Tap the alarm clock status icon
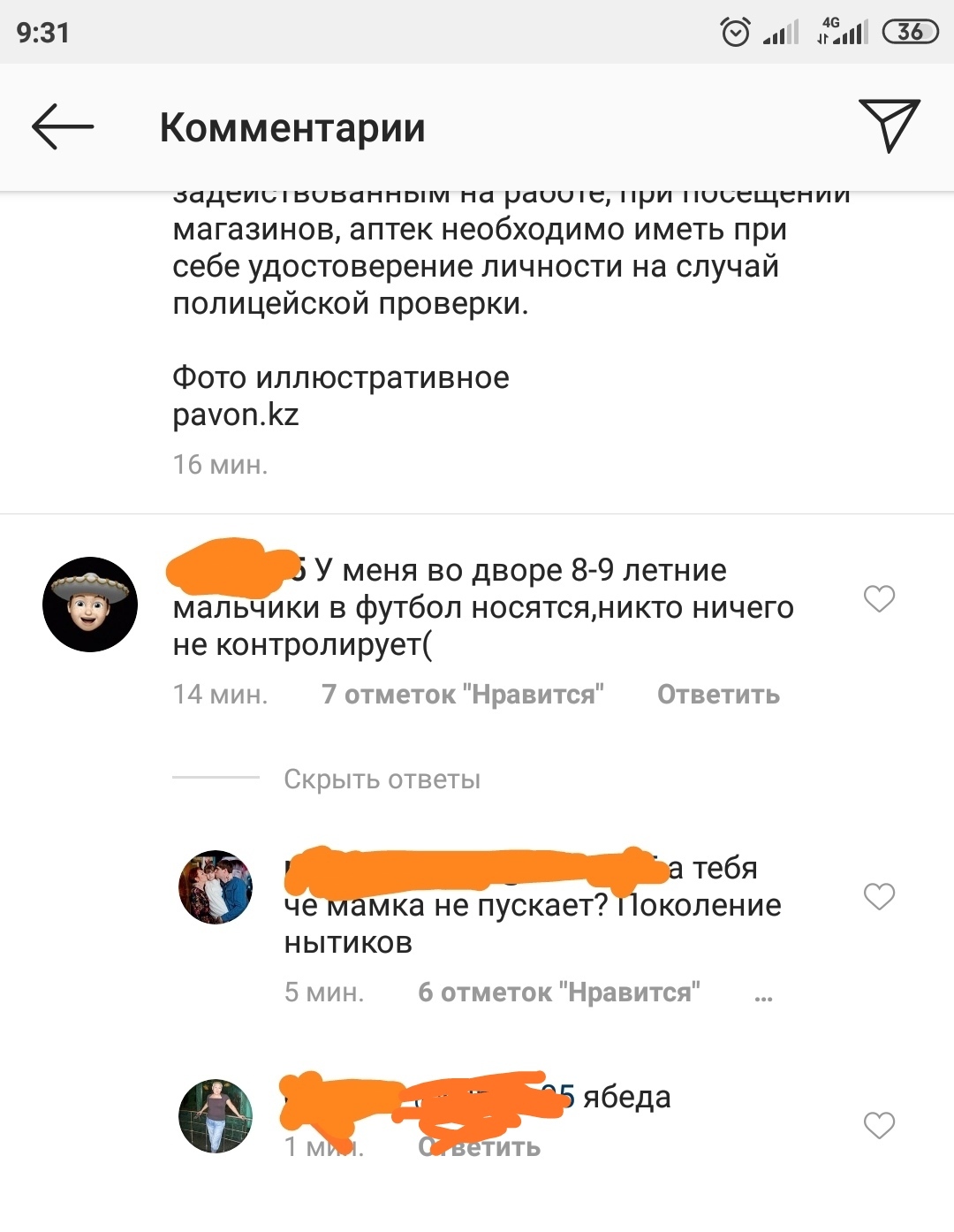The image size is (954, 1232). click(736, 32)
